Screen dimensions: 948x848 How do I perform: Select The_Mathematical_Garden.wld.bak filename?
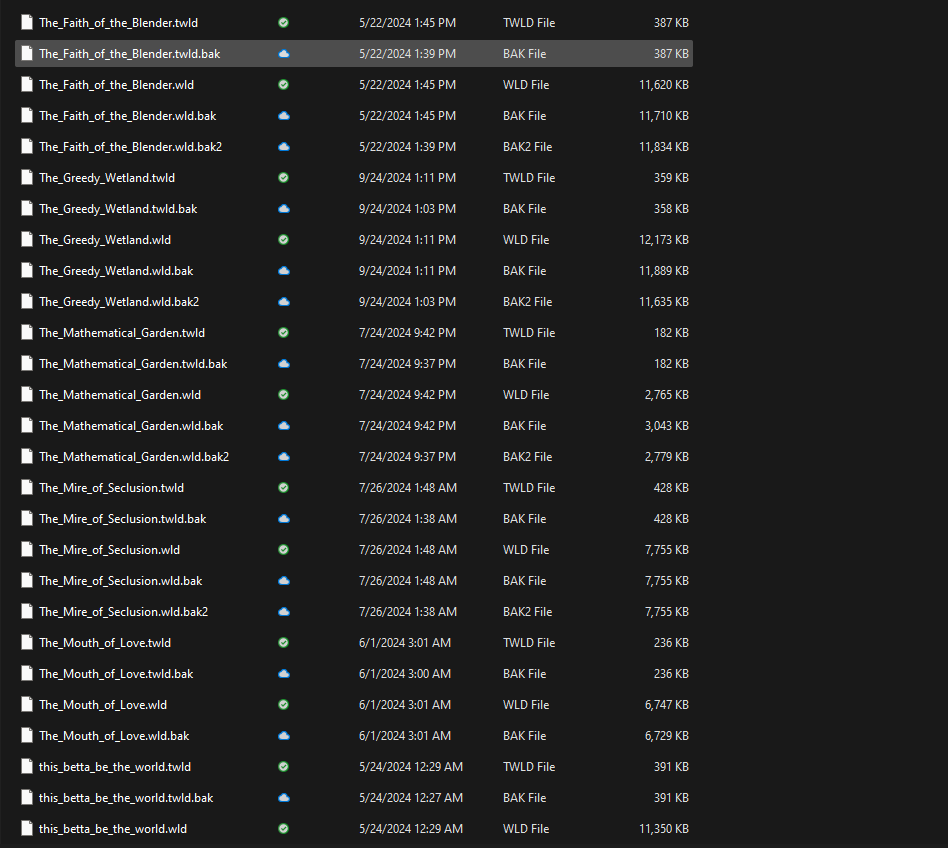(131, 426)
